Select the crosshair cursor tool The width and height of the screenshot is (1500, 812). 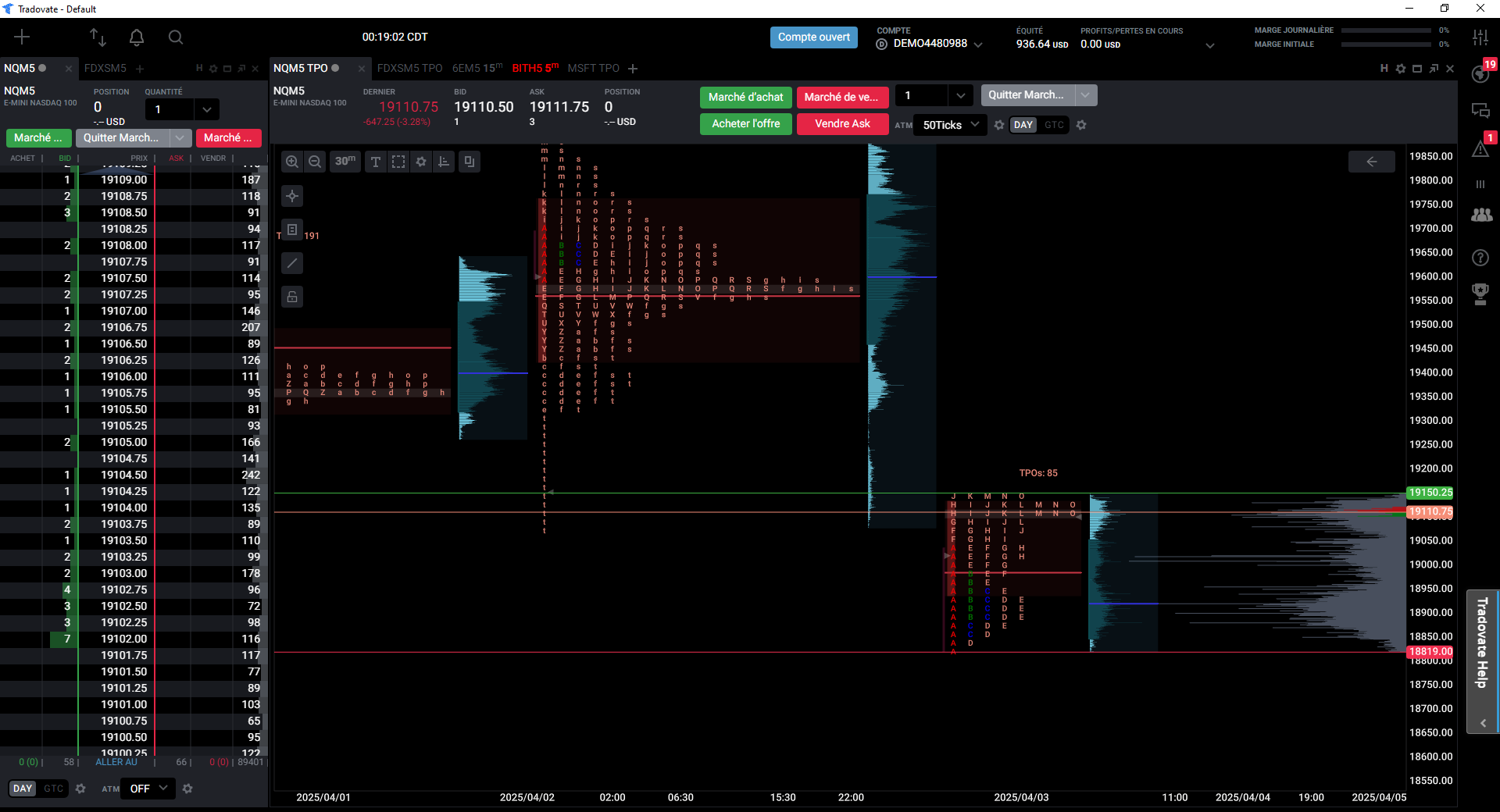coord(292,196)
